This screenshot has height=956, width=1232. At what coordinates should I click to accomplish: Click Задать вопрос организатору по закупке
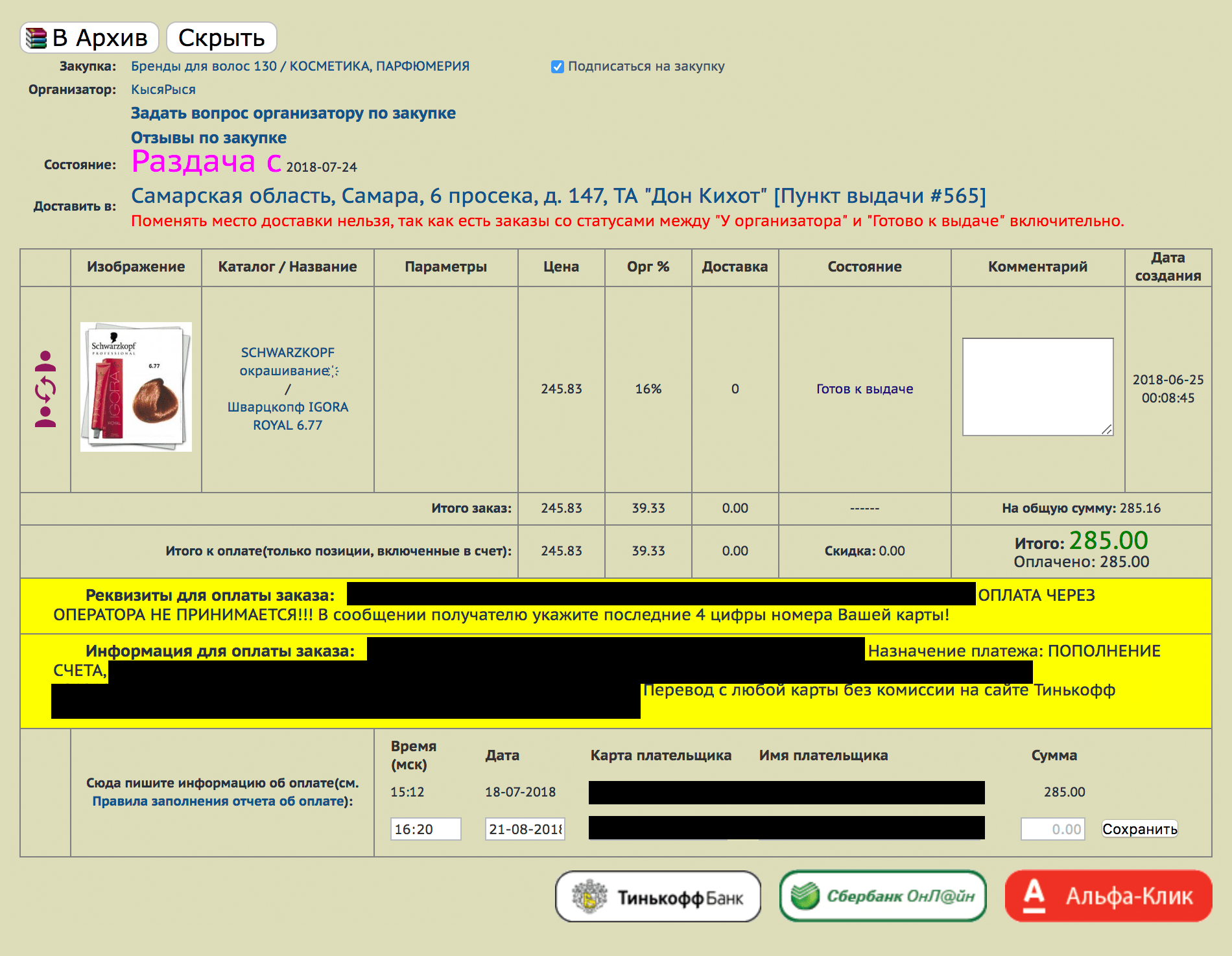293,113
